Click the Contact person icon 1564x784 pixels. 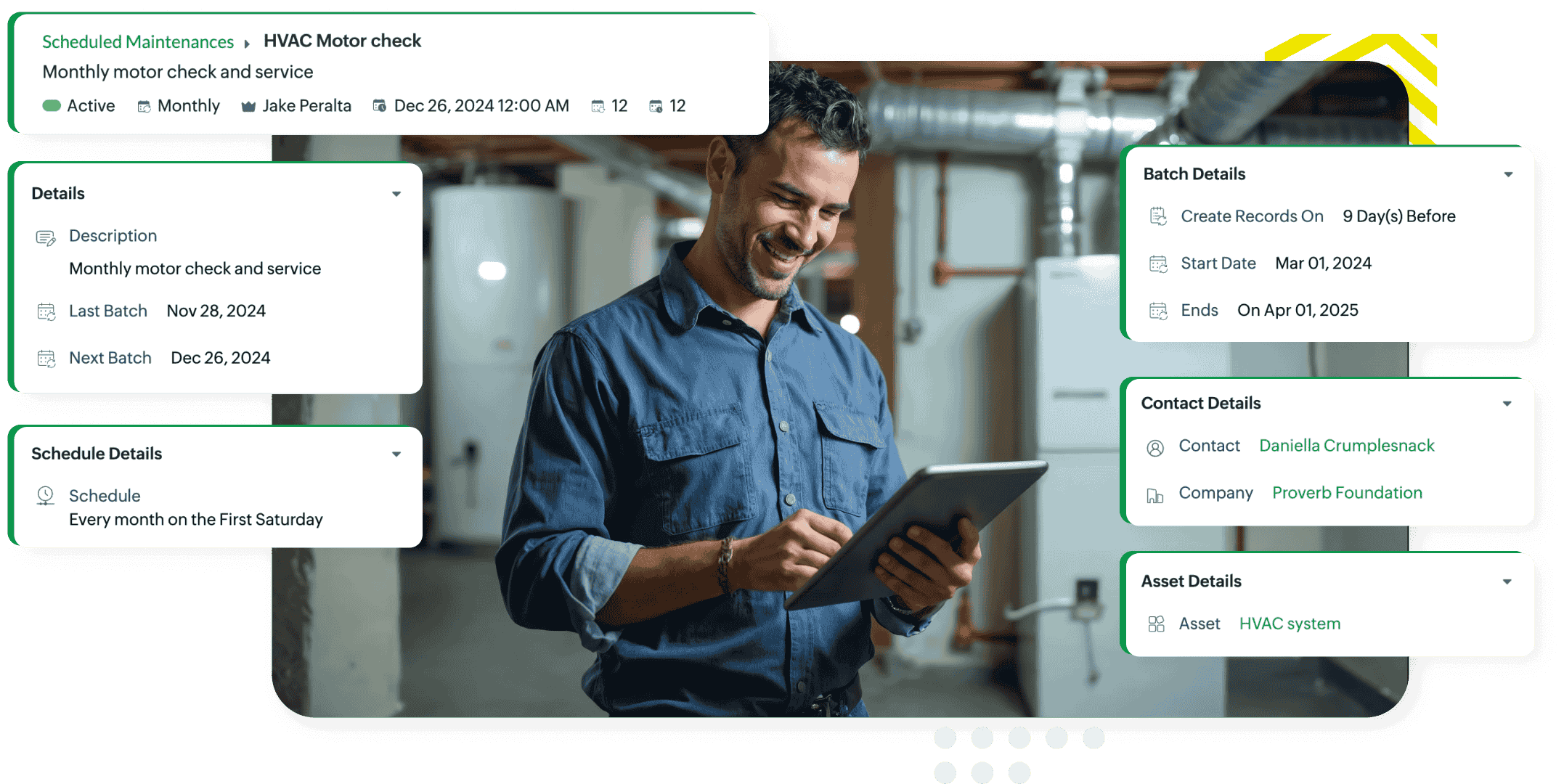tap(1155, 448)
